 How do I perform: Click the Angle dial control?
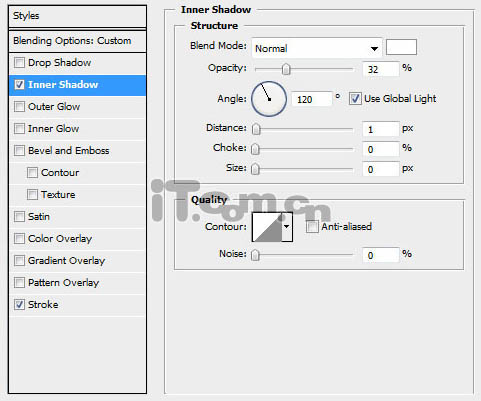click(269, 99)
